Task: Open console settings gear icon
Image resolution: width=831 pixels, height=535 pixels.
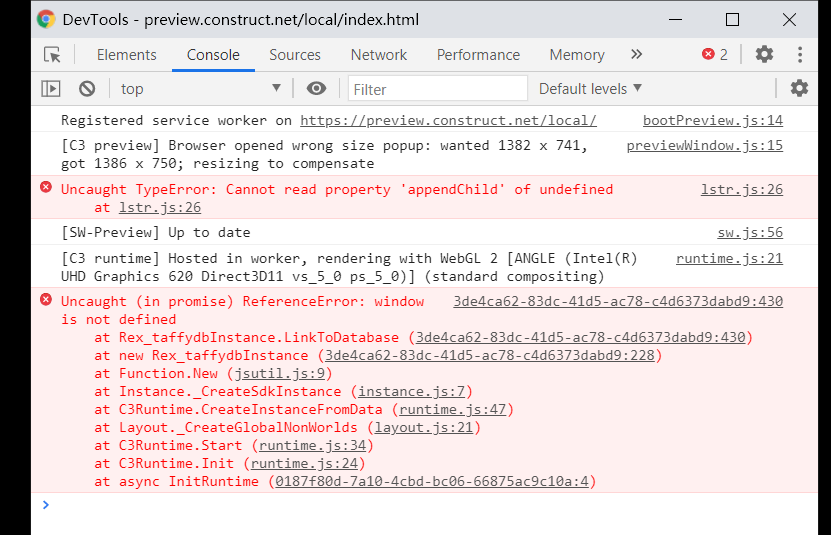Action: (799, 88)
